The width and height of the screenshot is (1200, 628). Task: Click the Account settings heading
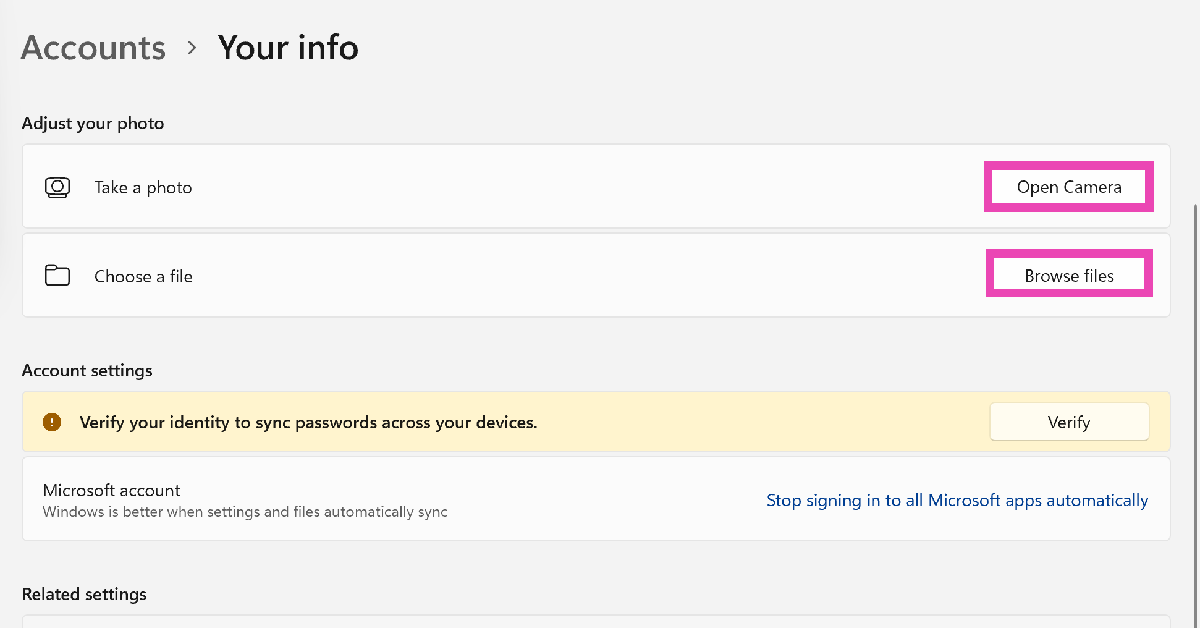(87, 370)
